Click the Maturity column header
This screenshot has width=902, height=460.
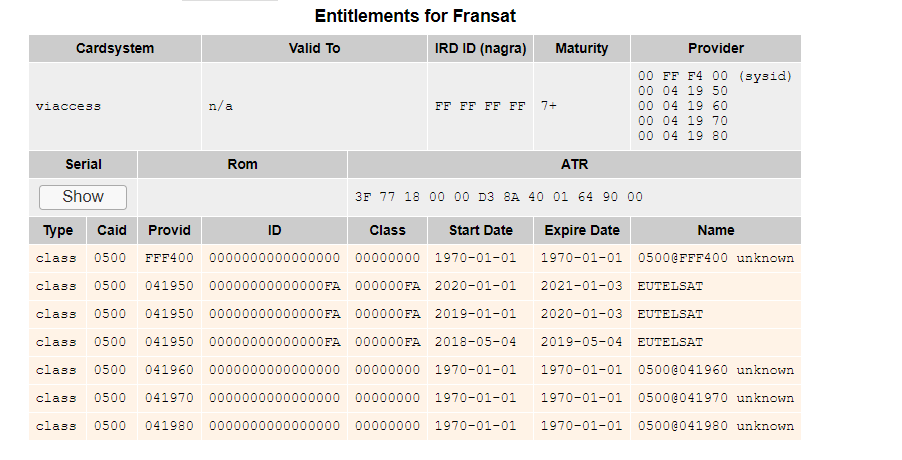tap(581, 48)
